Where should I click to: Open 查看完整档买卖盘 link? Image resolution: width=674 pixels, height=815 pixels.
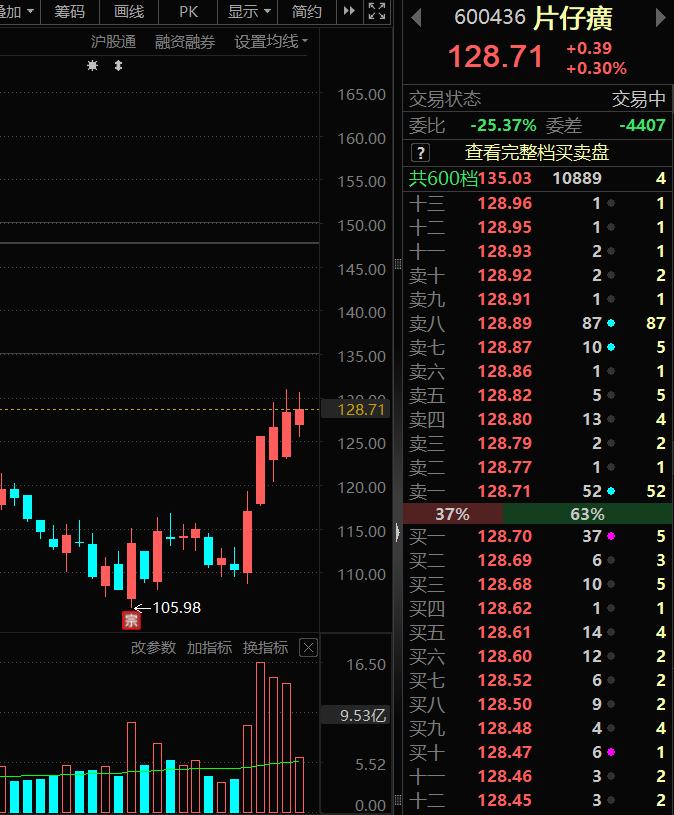coord(537,152)
